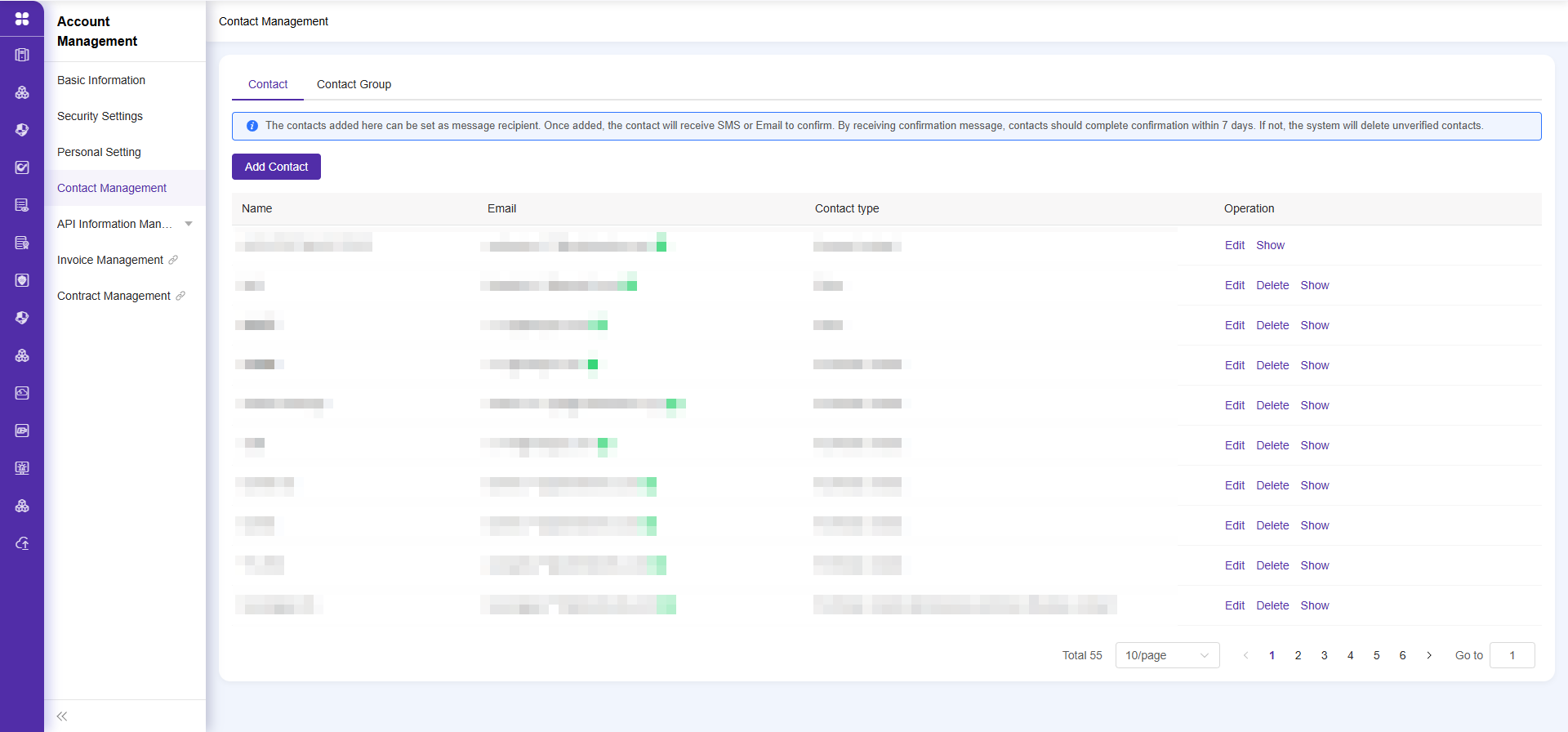
Task: Go to page 6
Action: tap(1403, 655)
